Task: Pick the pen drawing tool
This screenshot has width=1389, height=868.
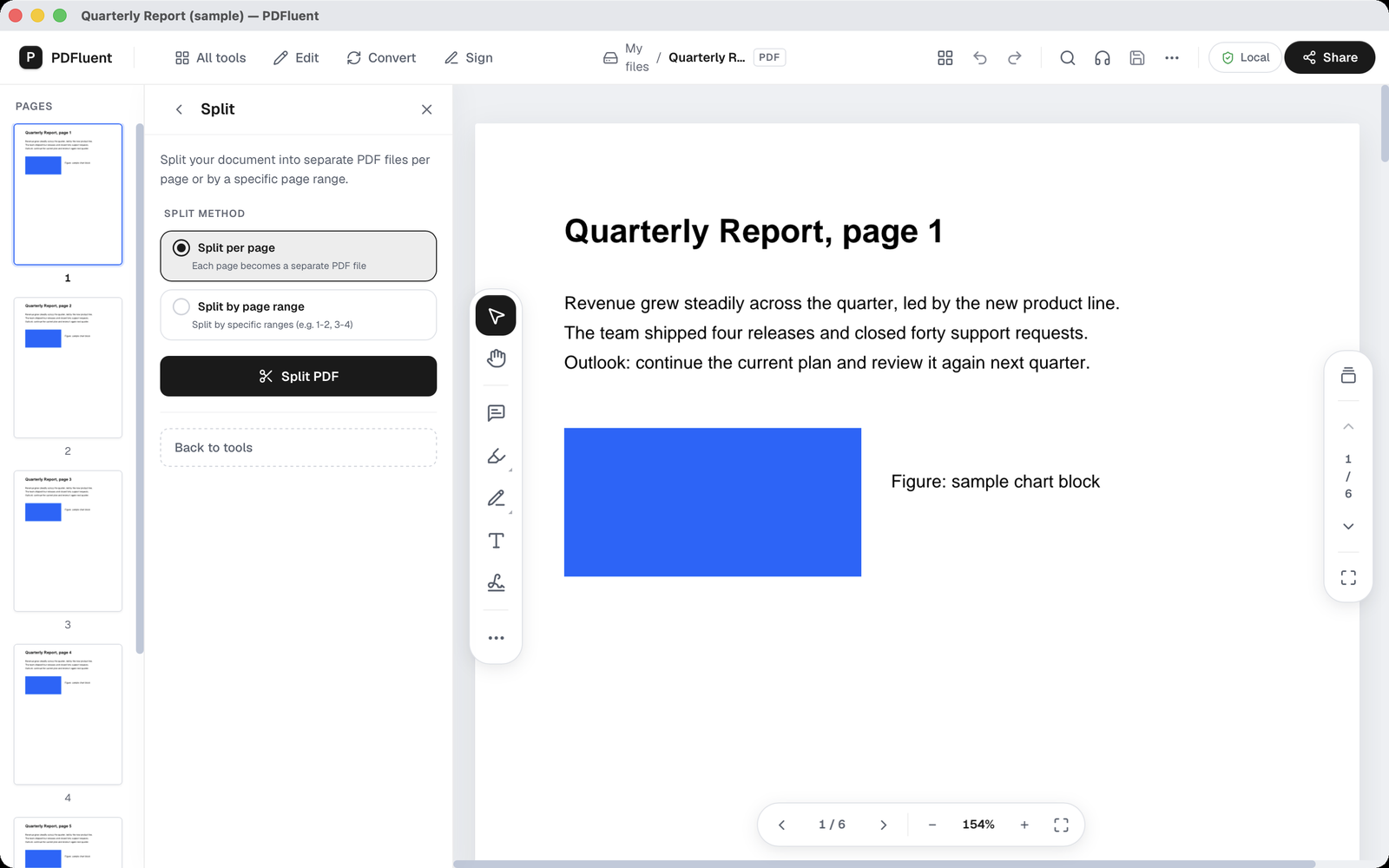Action: (496, 498)
